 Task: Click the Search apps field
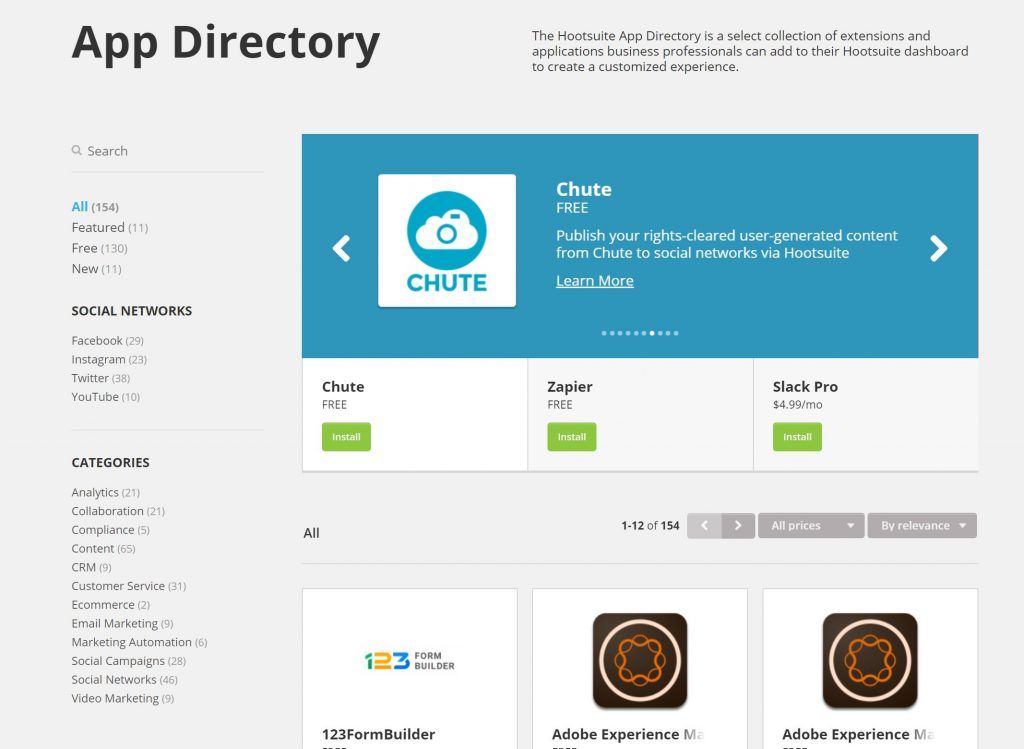tap(167, 151)
